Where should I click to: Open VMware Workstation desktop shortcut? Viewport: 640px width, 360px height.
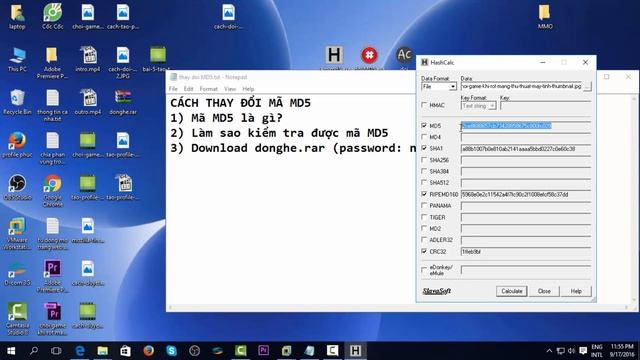pos(17,233)
